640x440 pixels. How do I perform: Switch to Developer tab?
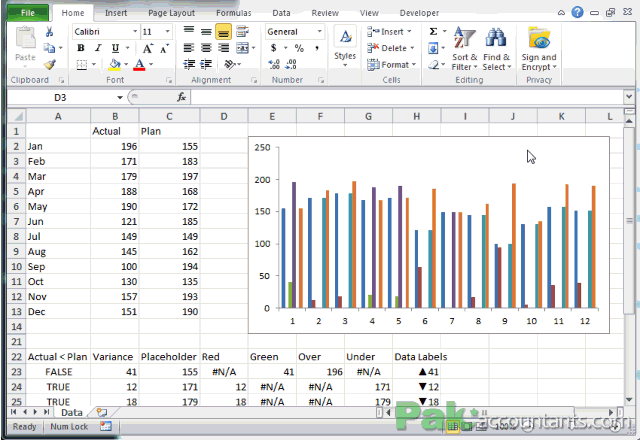[x=419, y=13]
